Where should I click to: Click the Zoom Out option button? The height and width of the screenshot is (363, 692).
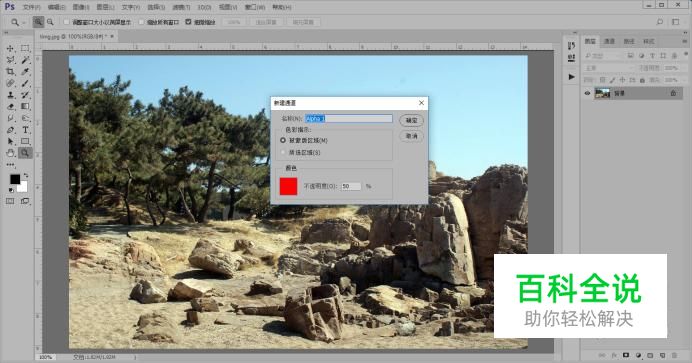(x=50, y=22)
